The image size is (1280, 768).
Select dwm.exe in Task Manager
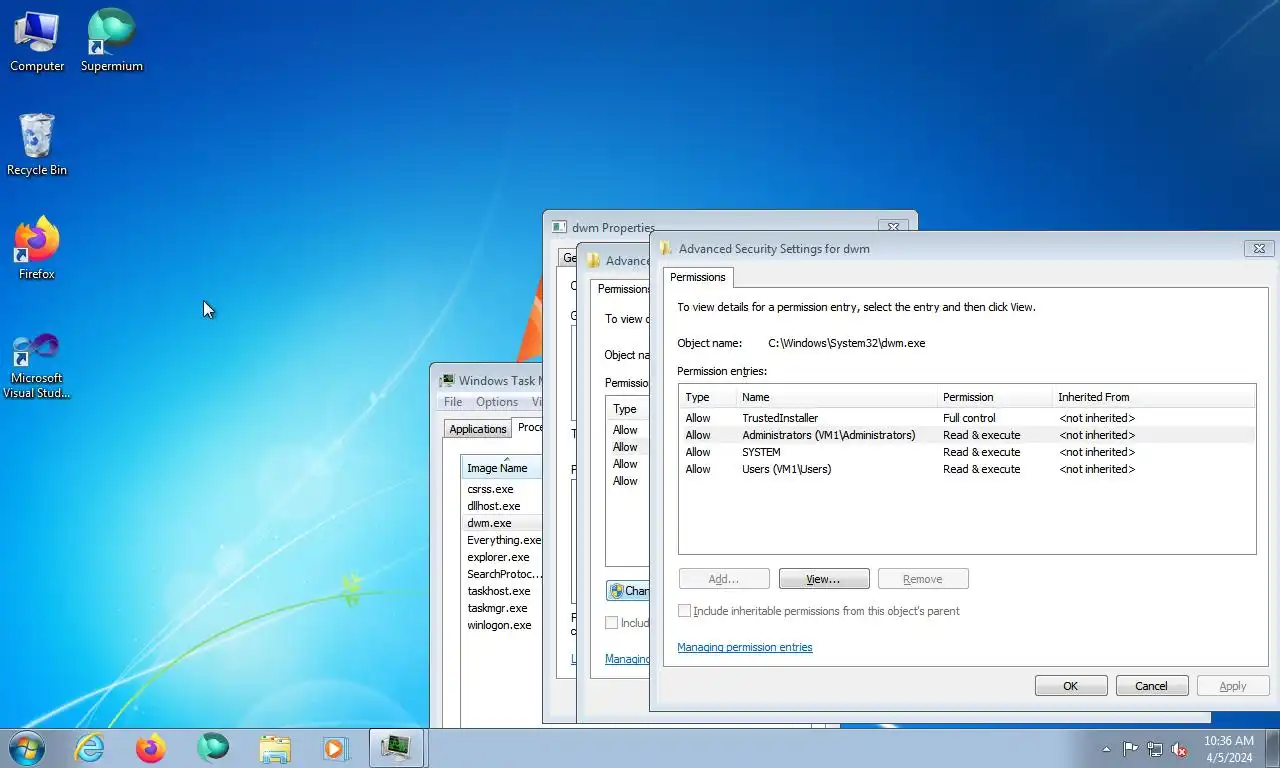point(501,523)
